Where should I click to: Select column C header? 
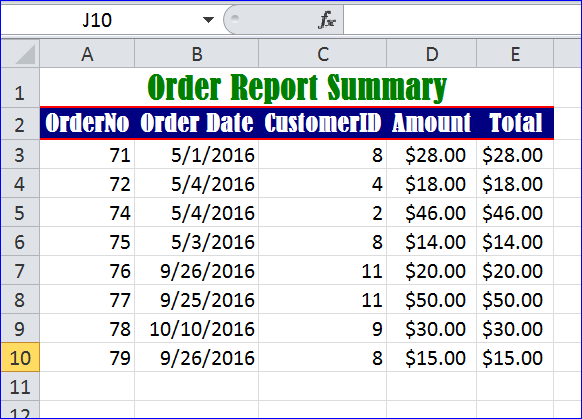323,54
